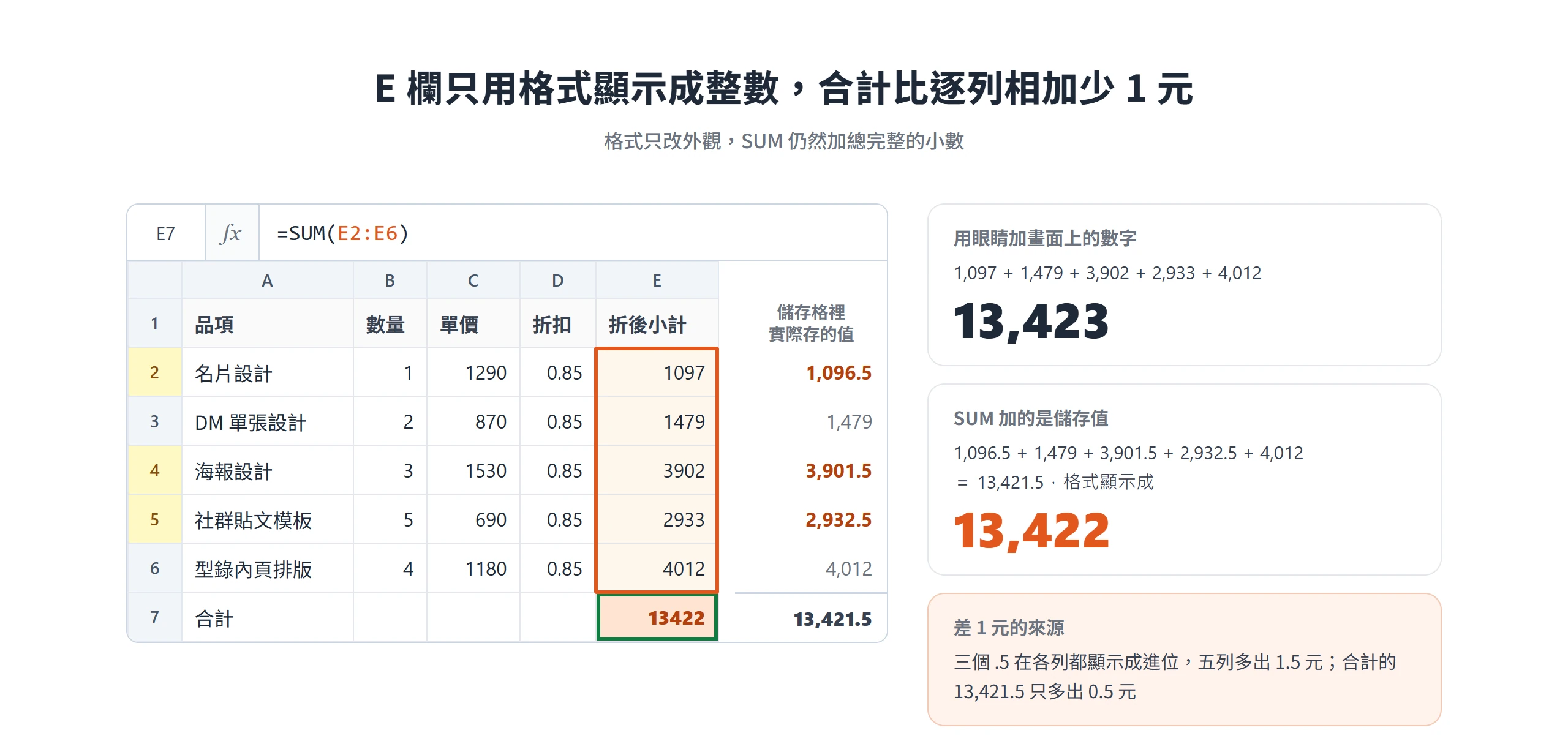Click the 海報設計 cell
The height and width of the screenshot is (741, 1568).
[267, 470]
